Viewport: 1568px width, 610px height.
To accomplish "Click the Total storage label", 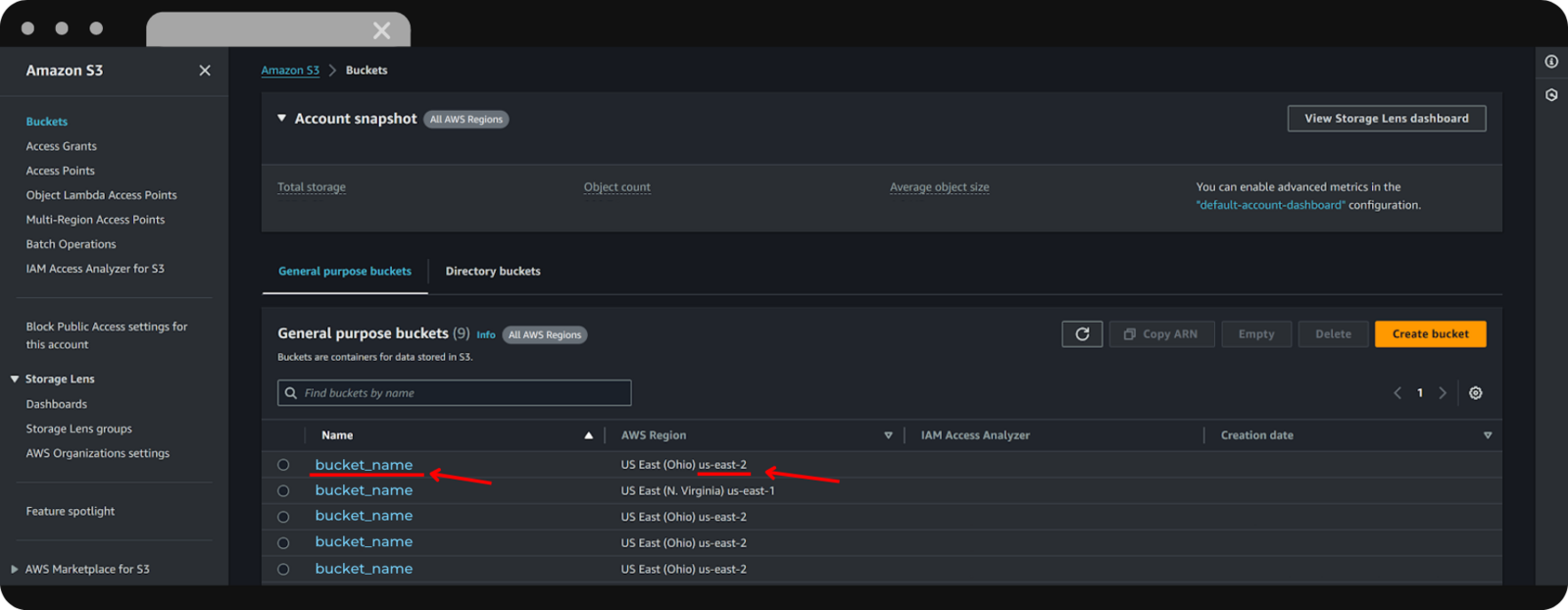I will tap(312, 187).
